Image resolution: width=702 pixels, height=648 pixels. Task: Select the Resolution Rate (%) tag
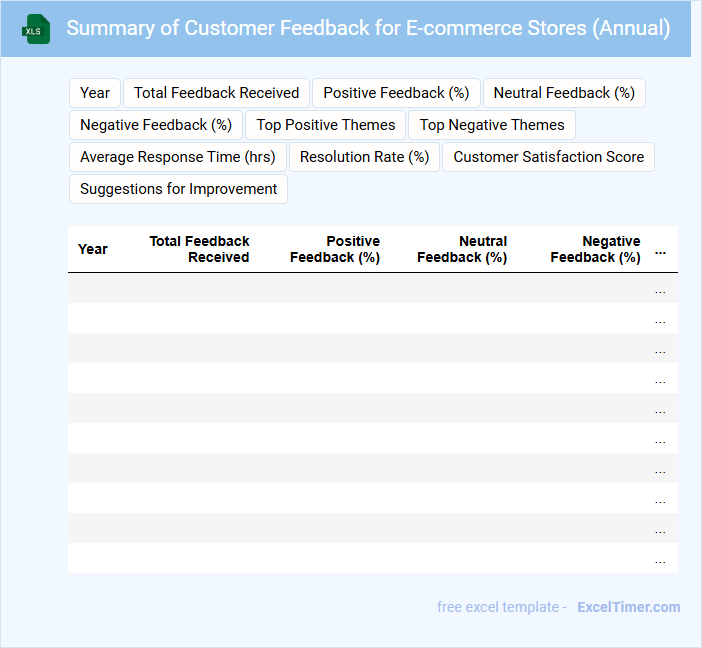[x=364, y=157]
